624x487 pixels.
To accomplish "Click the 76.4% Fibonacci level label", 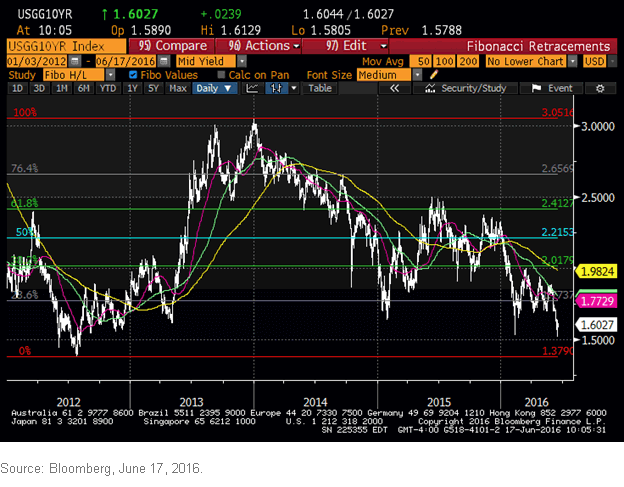I will tap(25, 168).
